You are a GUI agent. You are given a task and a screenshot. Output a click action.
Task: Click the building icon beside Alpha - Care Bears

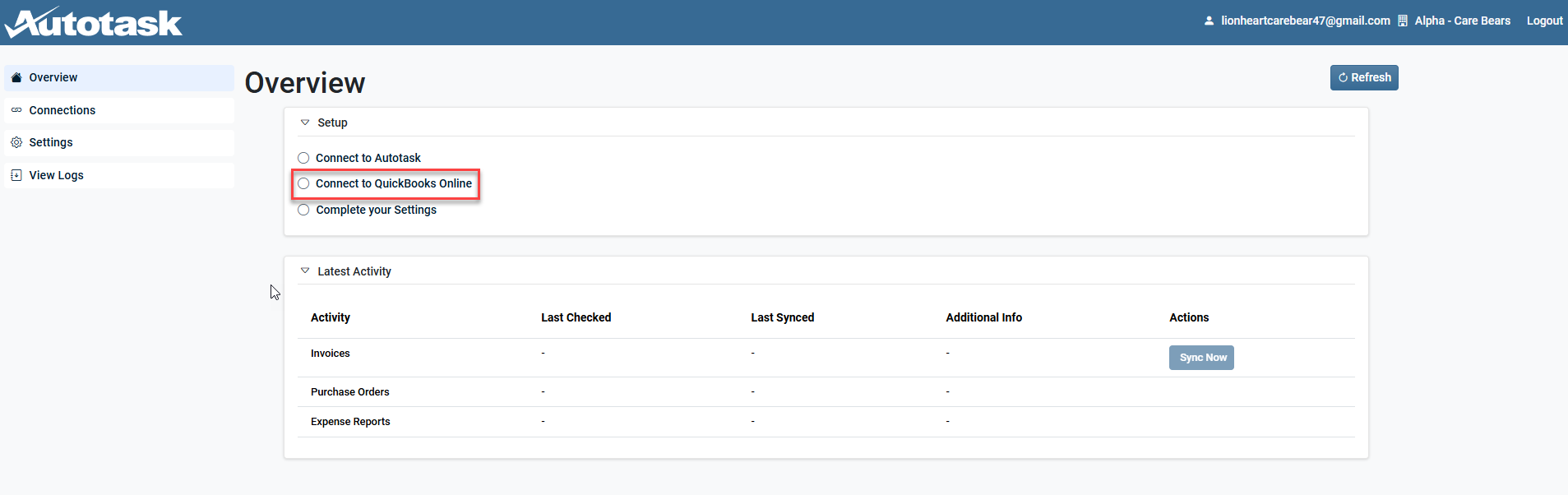(x=1403, y=21)
